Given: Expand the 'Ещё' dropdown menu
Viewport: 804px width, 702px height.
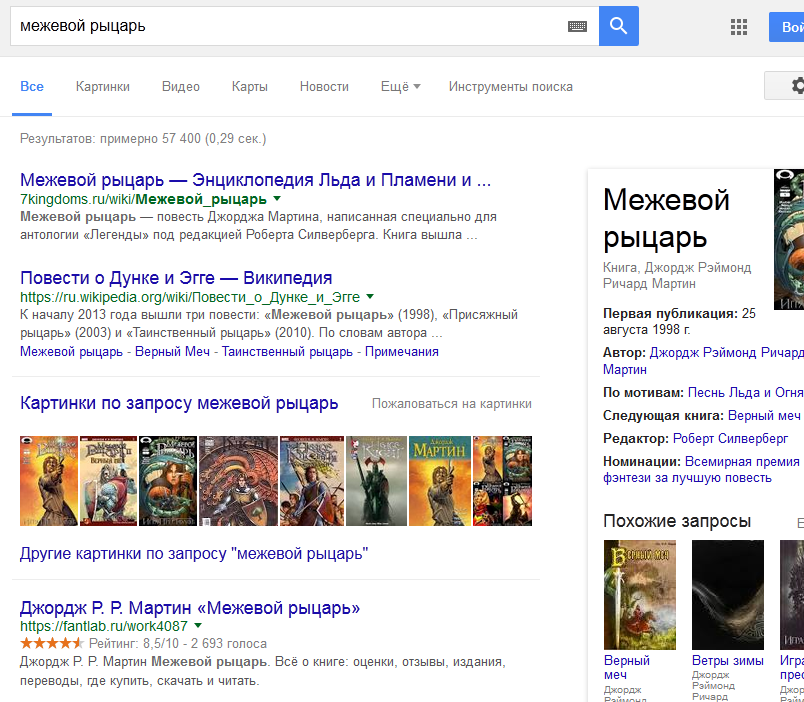Looking at the screenshot, I should [400, 87].
